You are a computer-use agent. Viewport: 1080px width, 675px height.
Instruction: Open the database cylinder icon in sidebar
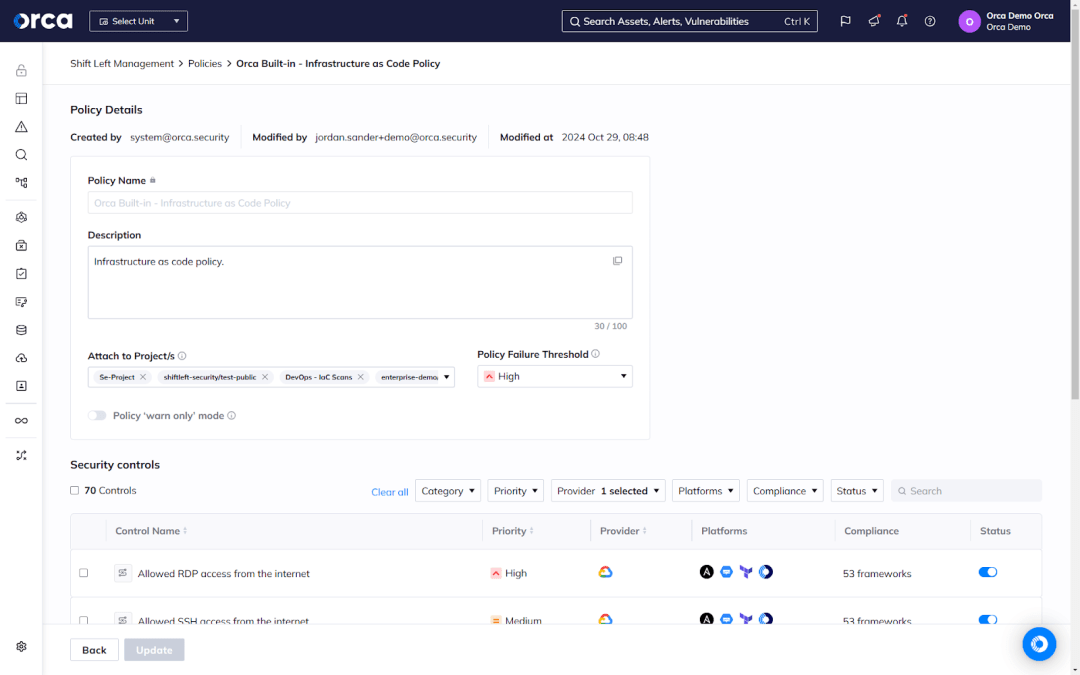(21, 330)
